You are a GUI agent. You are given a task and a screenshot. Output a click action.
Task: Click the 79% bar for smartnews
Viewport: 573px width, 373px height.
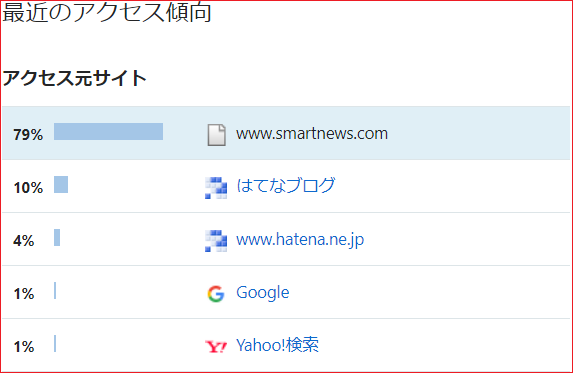point(109,132)
